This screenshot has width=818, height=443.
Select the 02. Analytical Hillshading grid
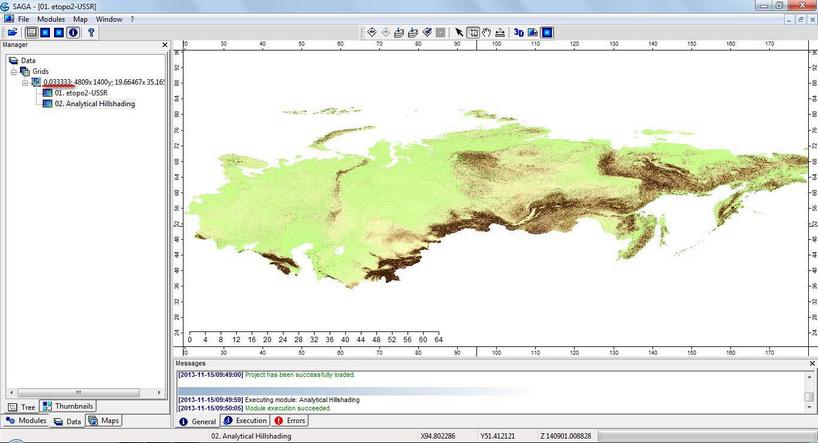95,103
